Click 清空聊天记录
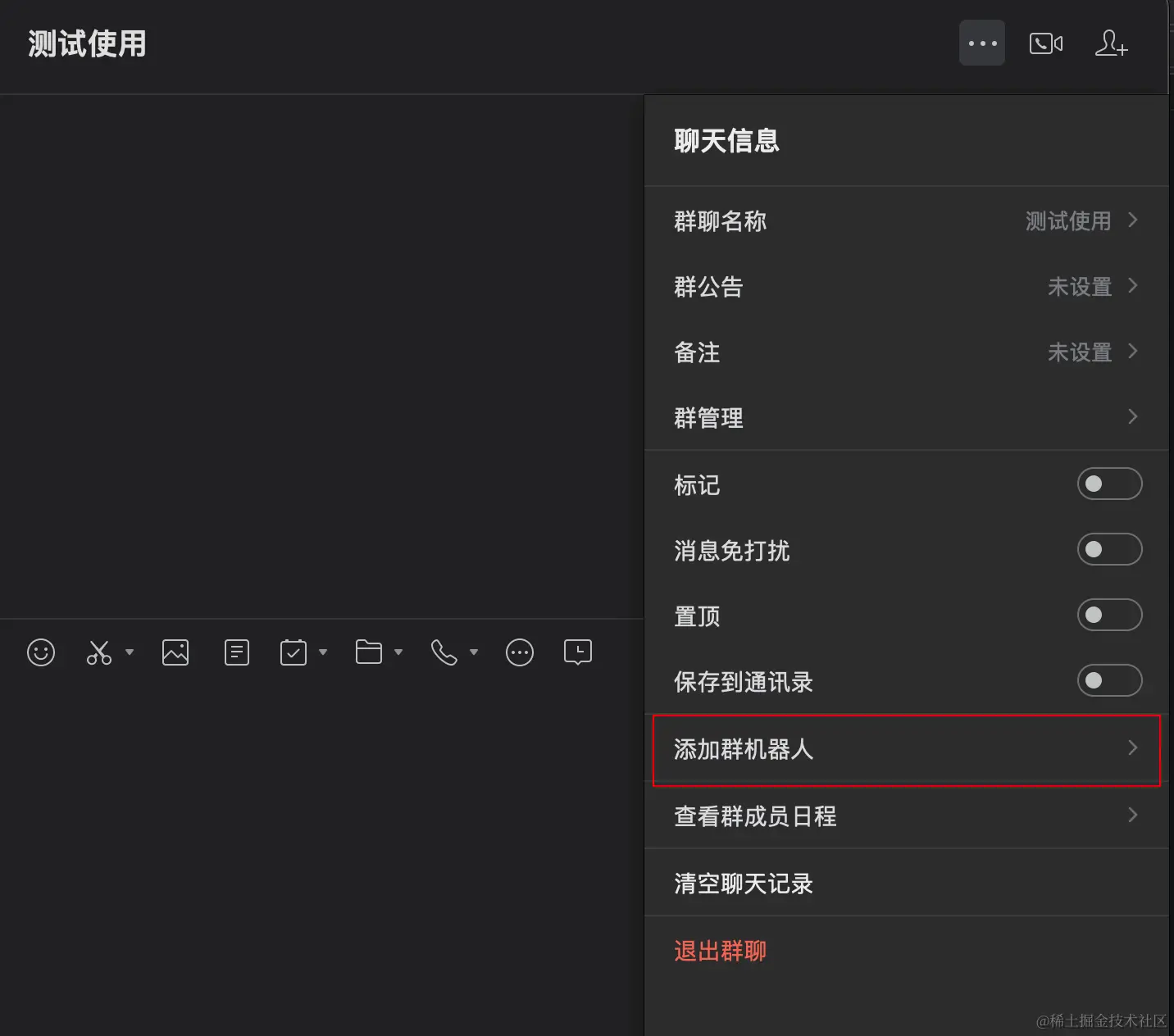The image size is (1174, 1036). pos(906,883)
